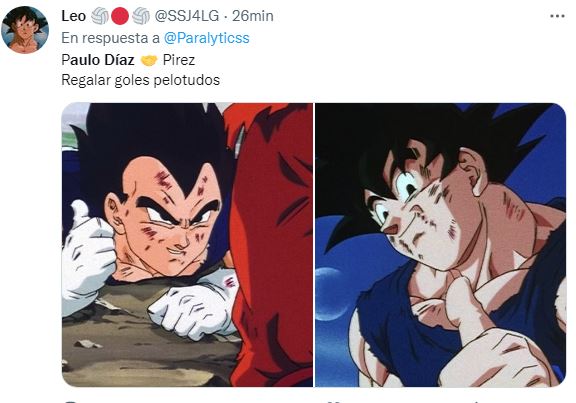Click the 'En respuesta a' reply label
The width and height of the screenshot is (576, 403).
coord(111,38)
